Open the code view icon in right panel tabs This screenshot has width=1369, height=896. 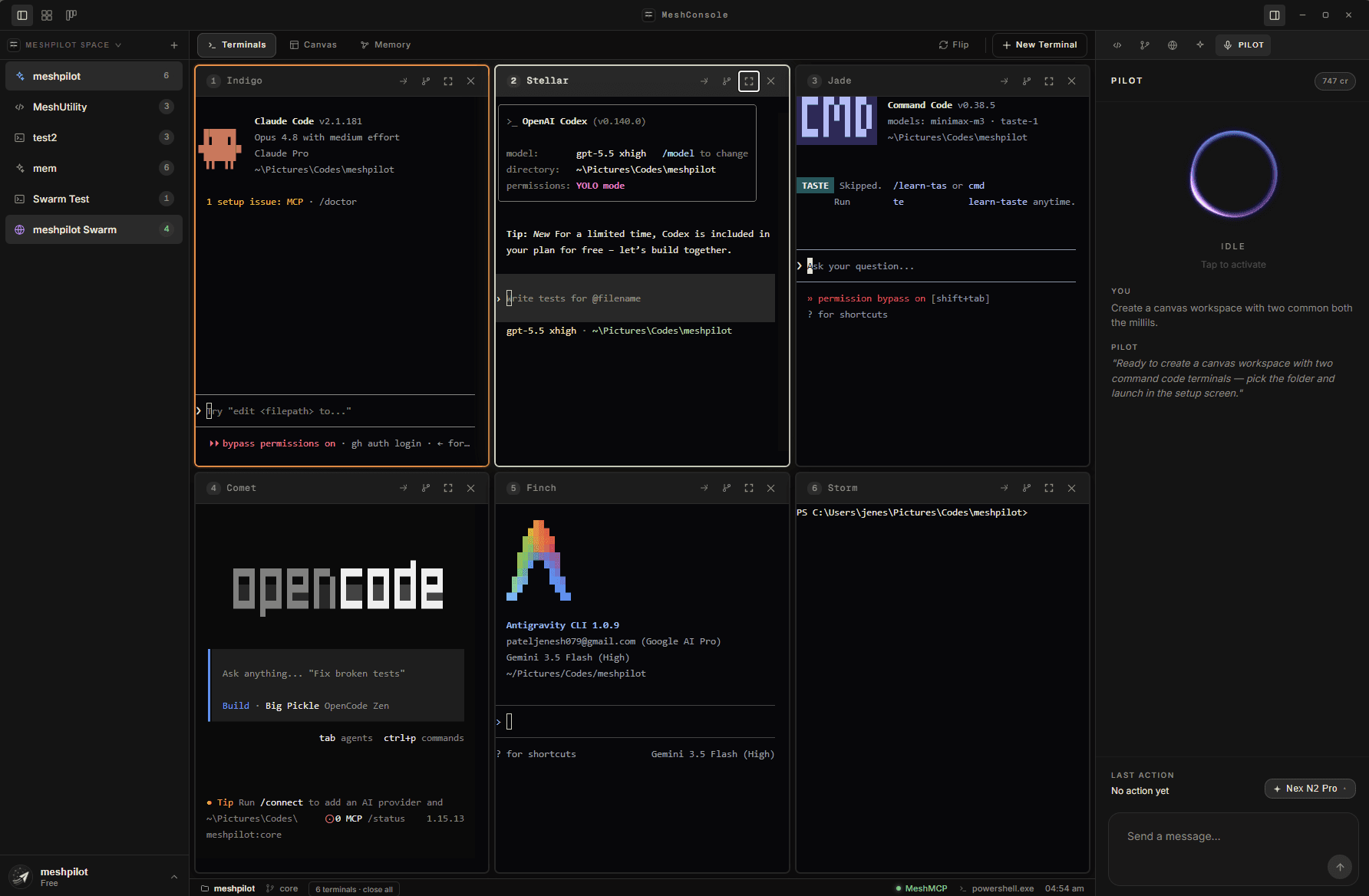pos(1117,45)
